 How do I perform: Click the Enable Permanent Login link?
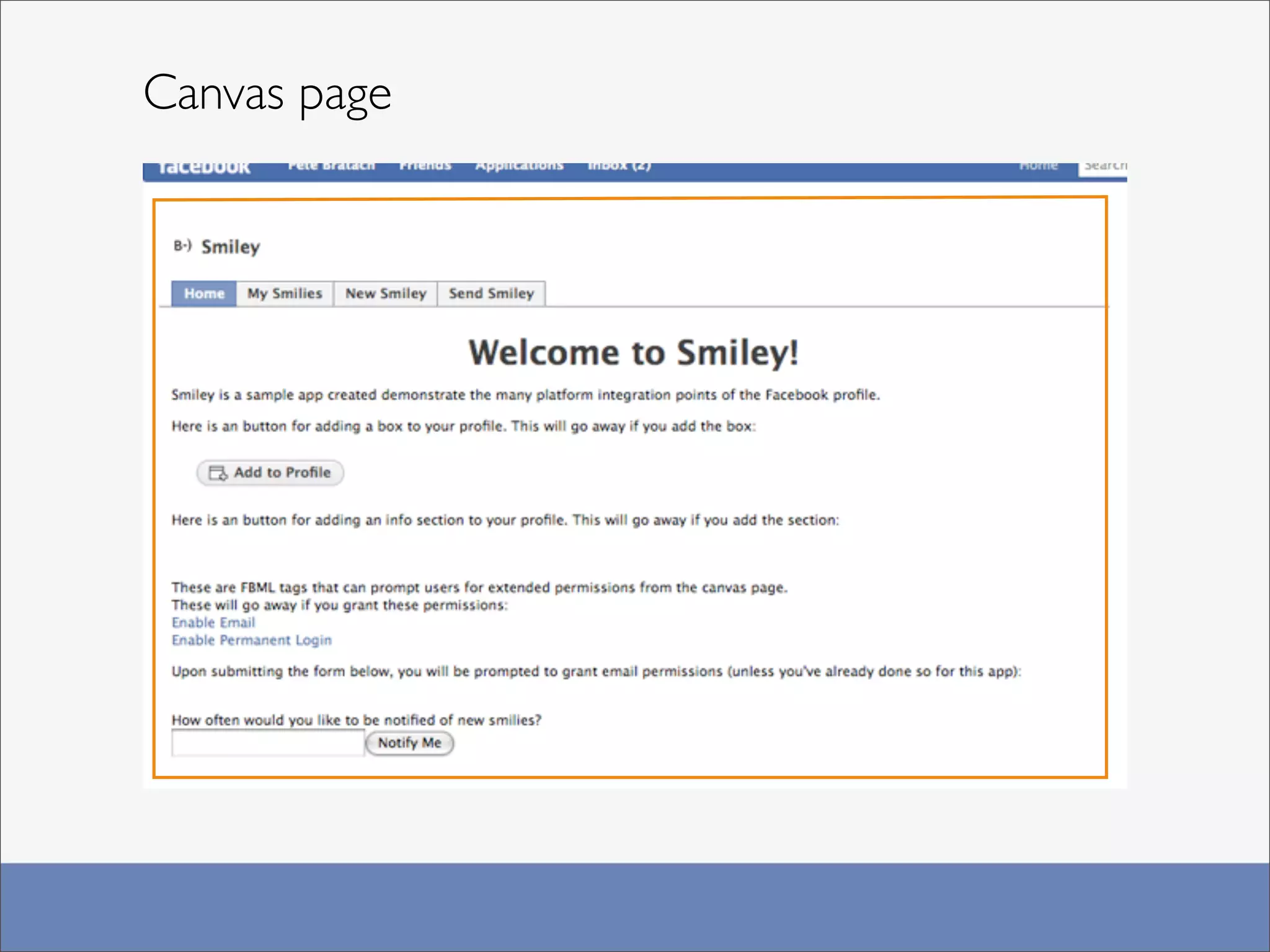[x=252, y=640]
